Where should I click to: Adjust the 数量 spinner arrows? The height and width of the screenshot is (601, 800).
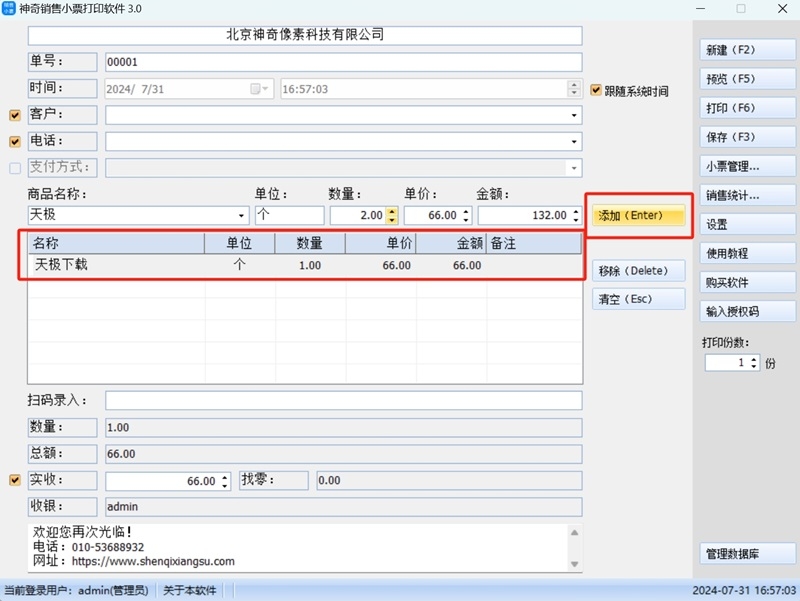pos(391,215)
